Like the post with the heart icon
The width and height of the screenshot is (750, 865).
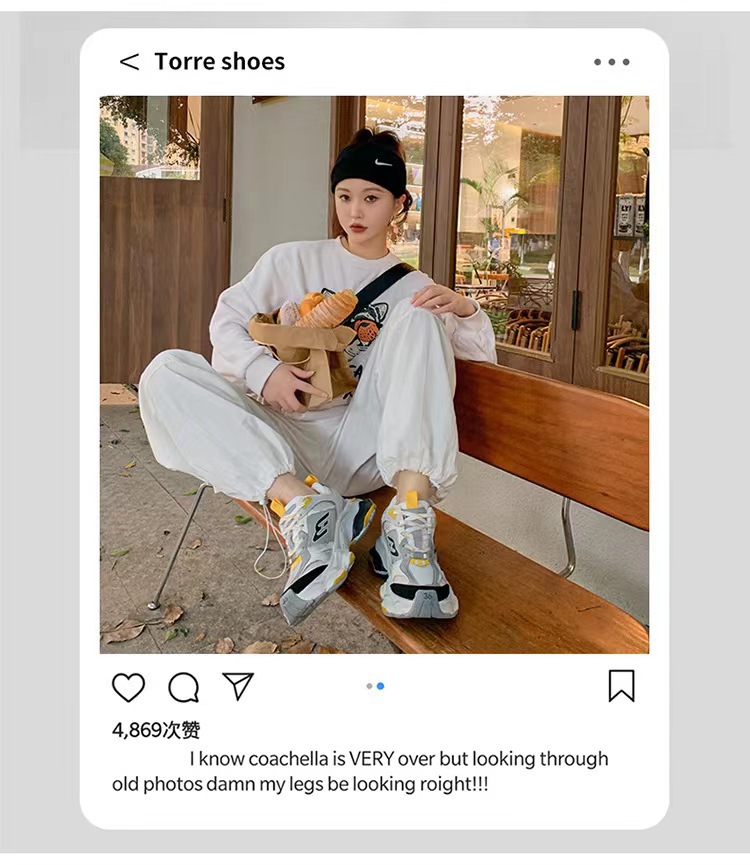click(x=128, y=687)
